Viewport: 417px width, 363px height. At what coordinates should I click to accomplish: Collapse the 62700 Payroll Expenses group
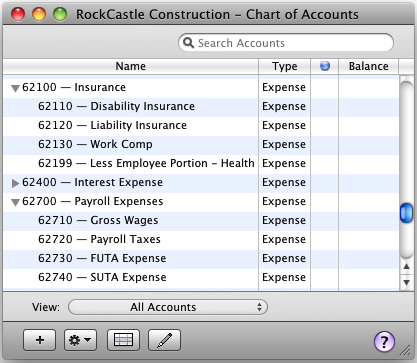click(15, 202)
